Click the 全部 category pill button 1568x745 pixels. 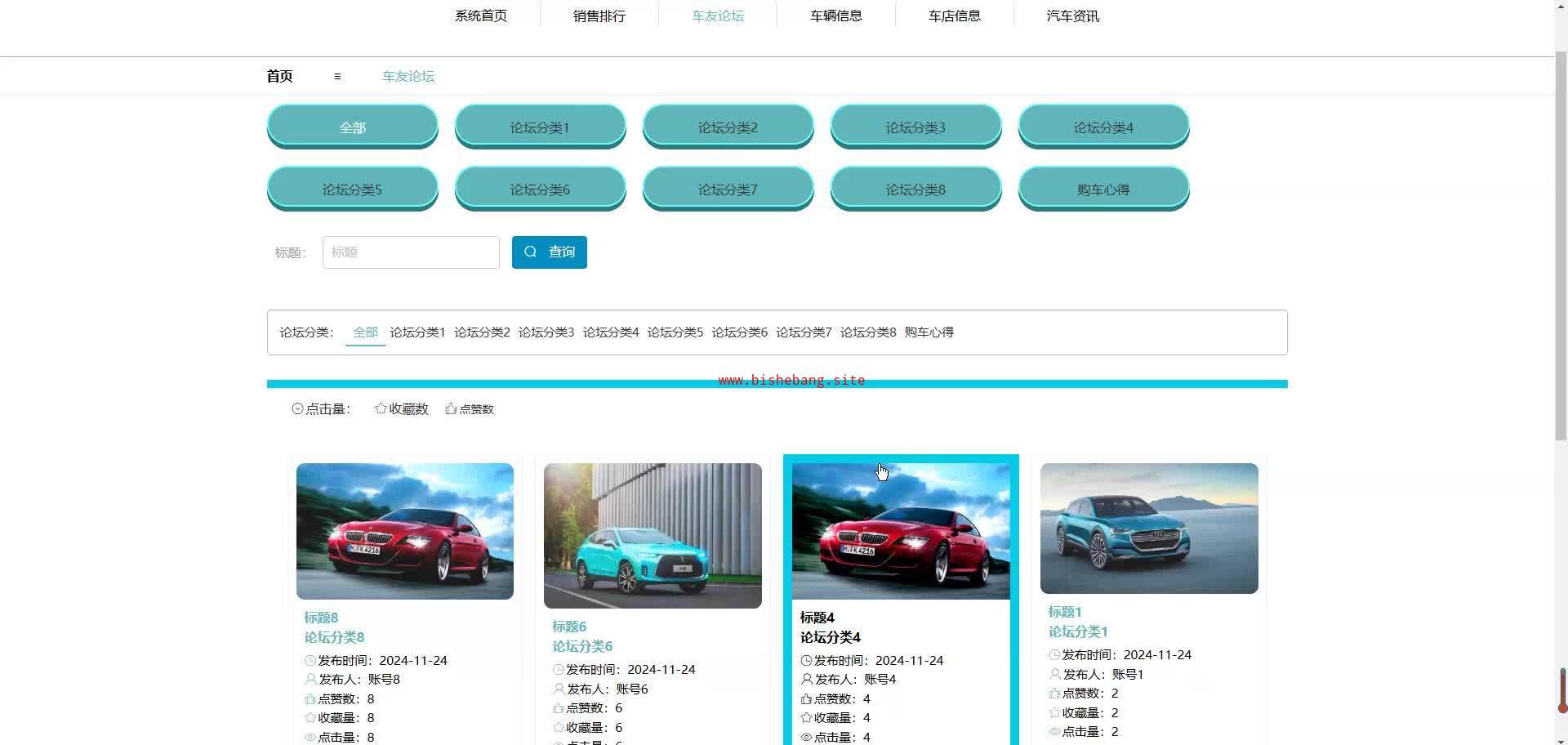tap(353, 127)
